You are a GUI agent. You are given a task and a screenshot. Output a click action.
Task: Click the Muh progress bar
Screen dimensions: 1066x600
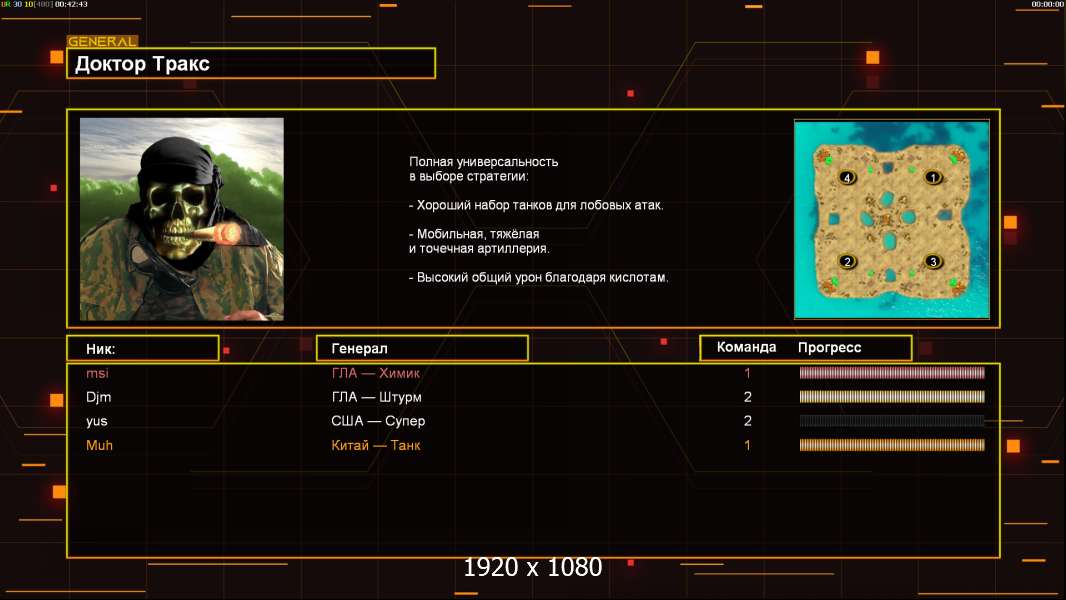(x=892, y=445)
